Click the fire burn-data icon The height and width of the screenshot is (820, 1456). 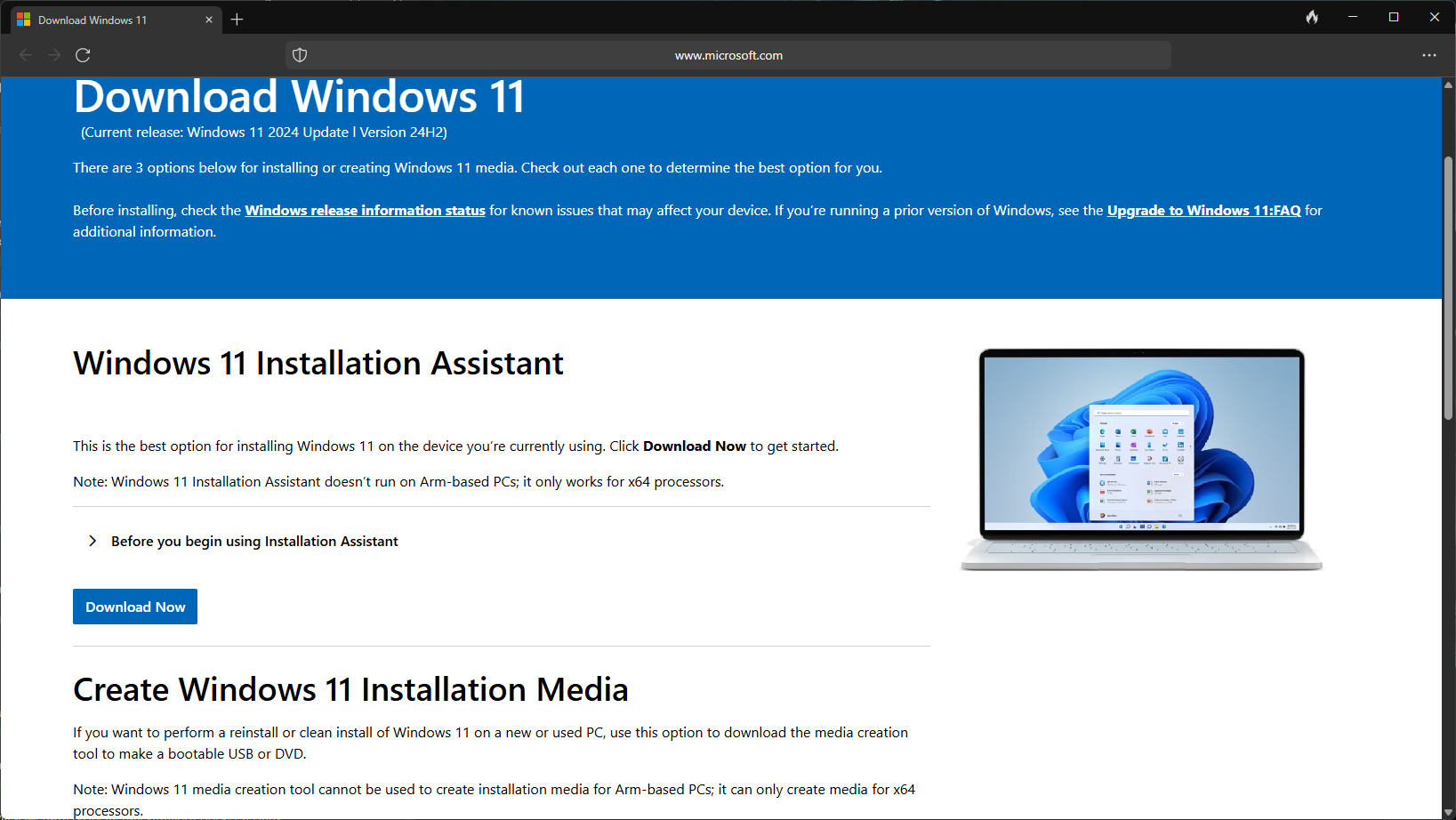1312,17
